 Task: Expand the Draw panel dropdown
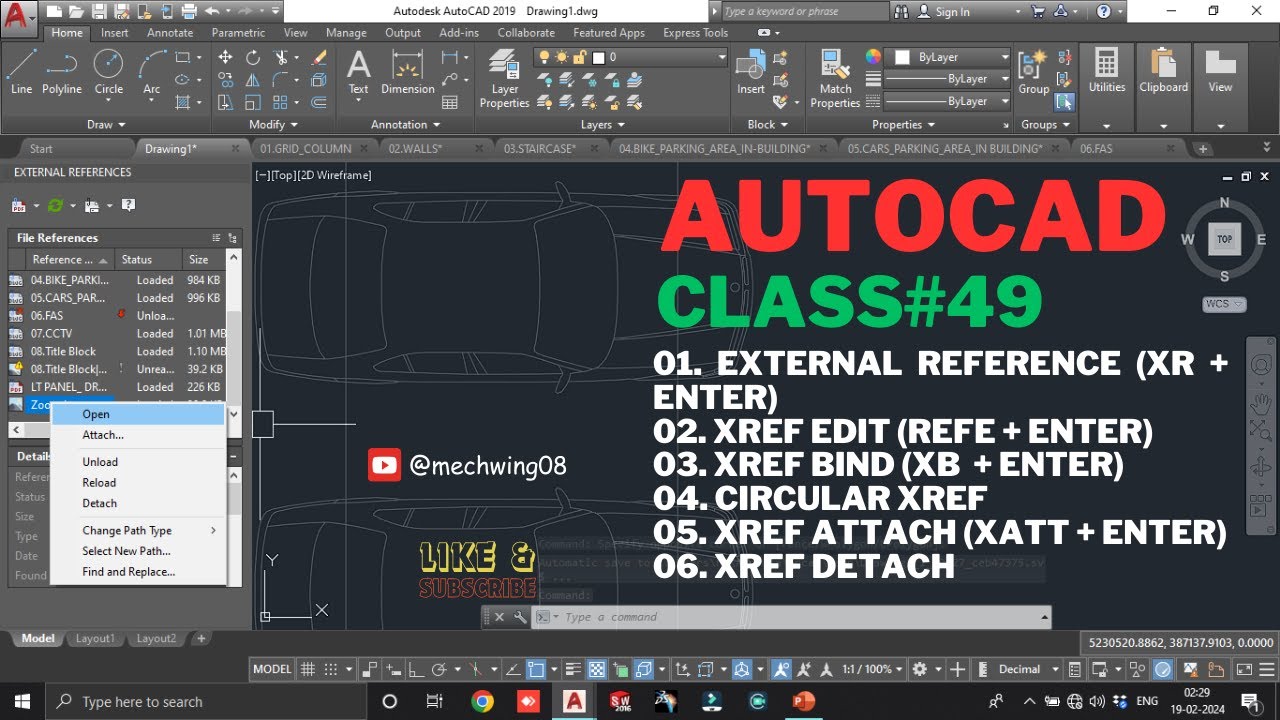tap(107, 125)
